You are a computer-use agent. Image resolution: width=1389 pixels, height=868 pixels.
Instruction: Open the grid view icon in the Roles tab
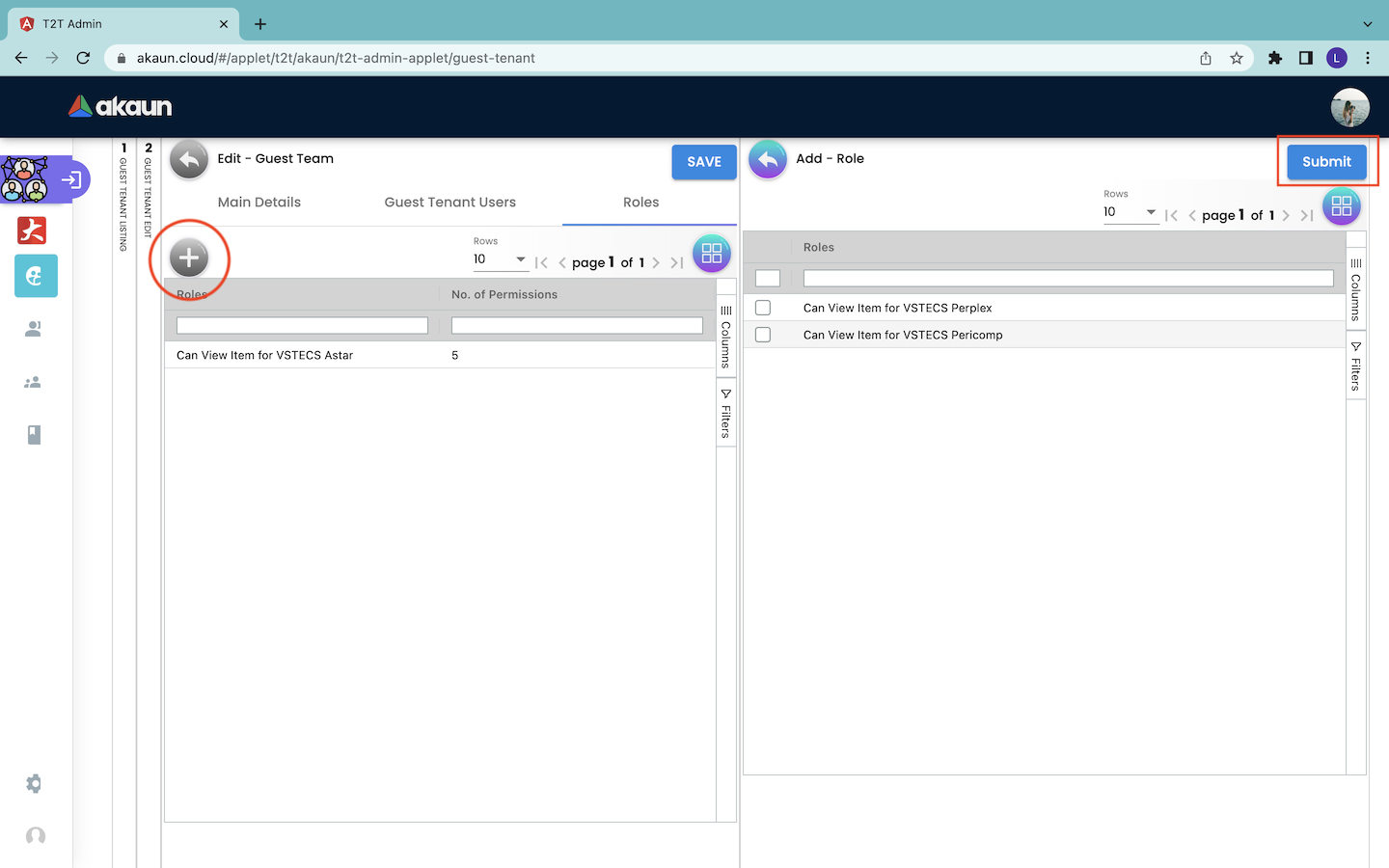[712, 254]
